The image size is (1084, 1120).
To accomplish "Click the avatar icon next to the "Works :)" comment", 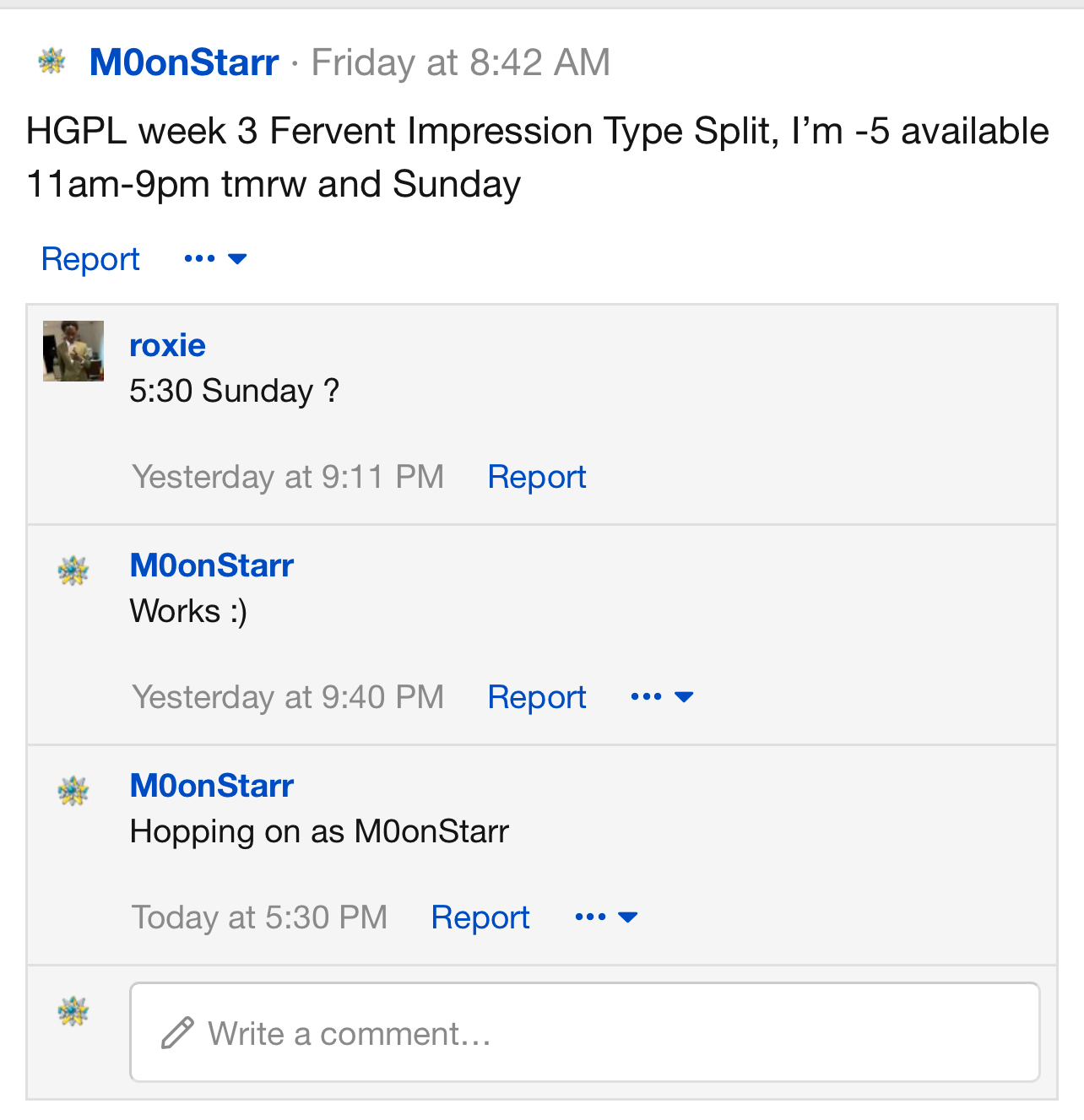I will click(x=73, y=571).
